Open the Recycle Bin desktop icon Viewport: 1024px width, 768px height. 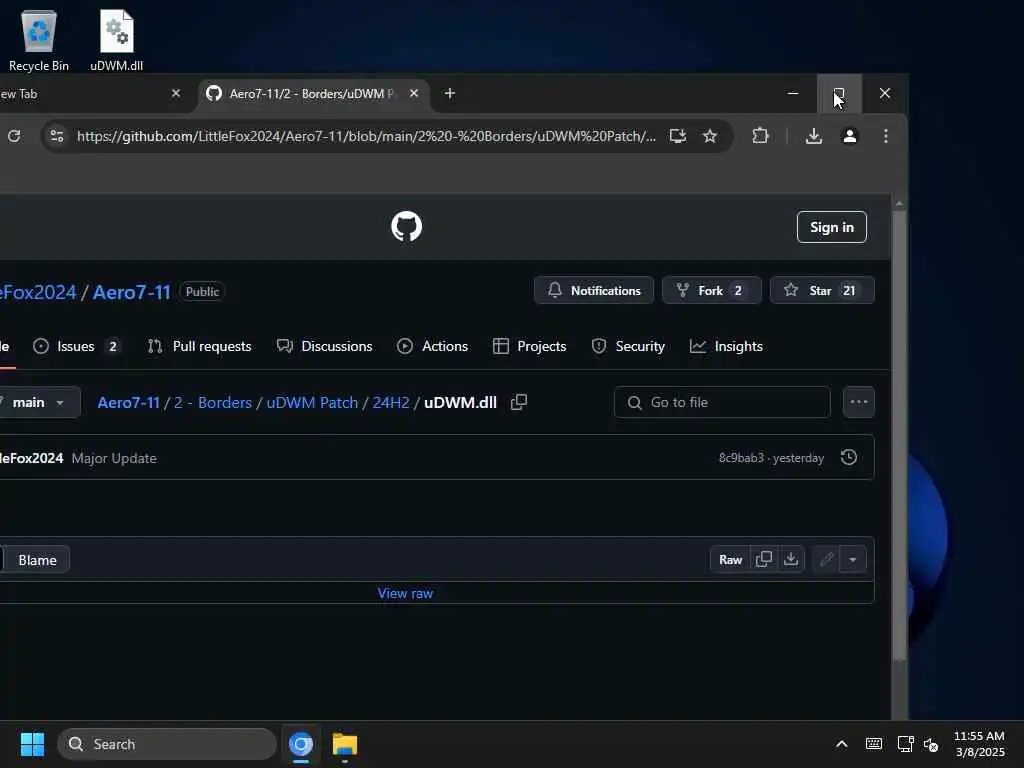[39, 40]
